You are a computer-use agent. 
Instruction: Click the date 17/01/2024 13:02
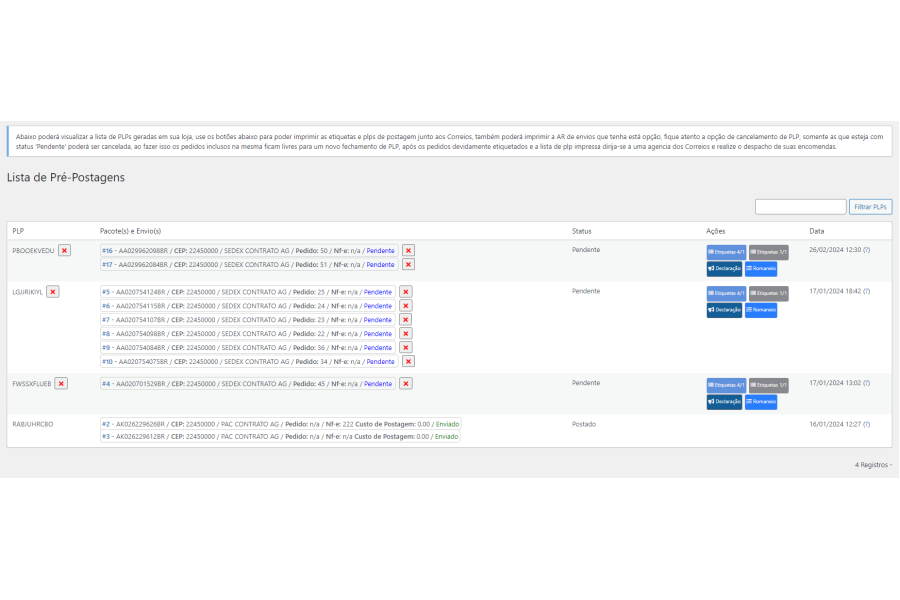pos(835,383)
